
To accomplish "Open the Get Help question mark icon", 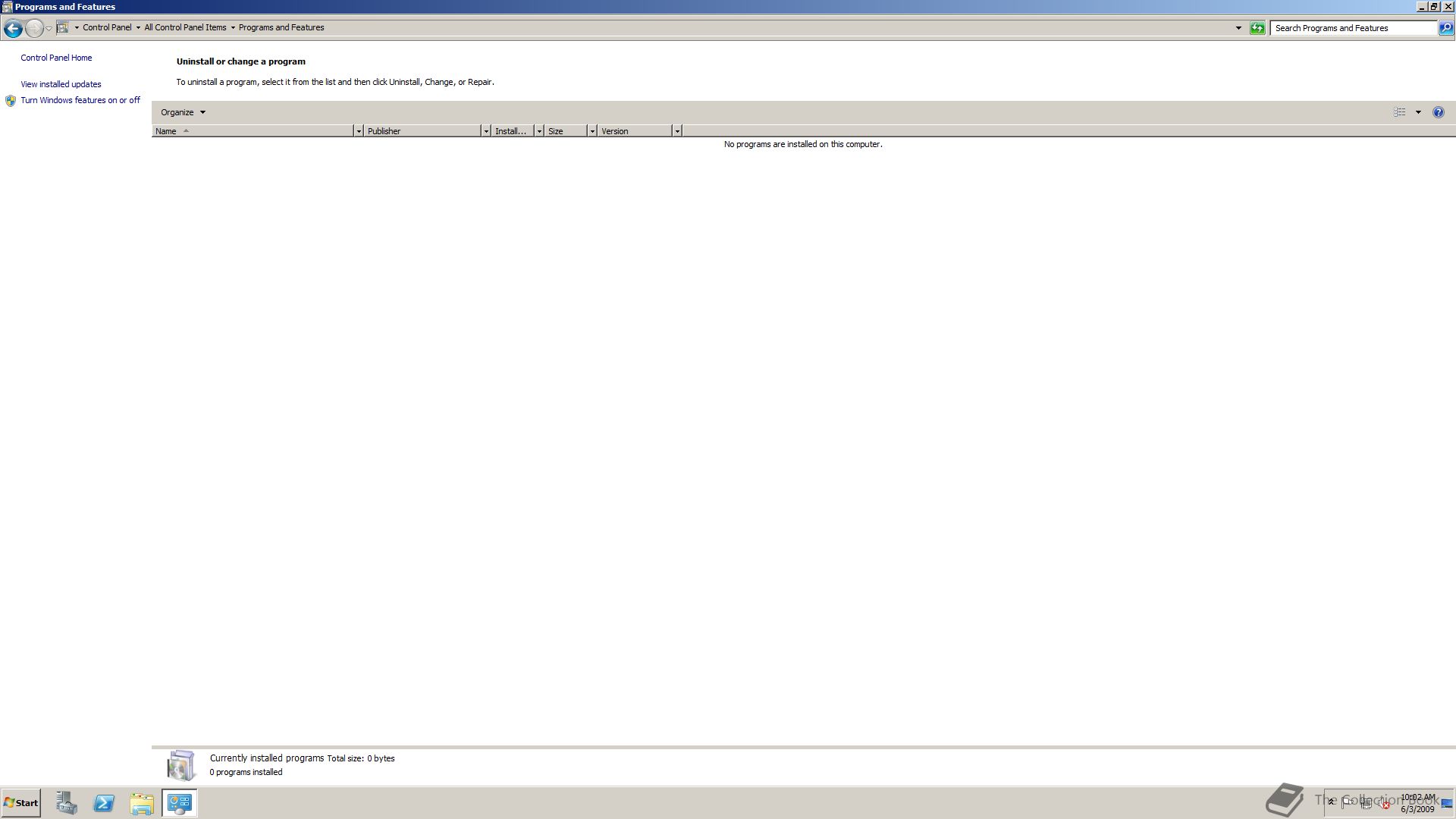I will (1438, 112).
